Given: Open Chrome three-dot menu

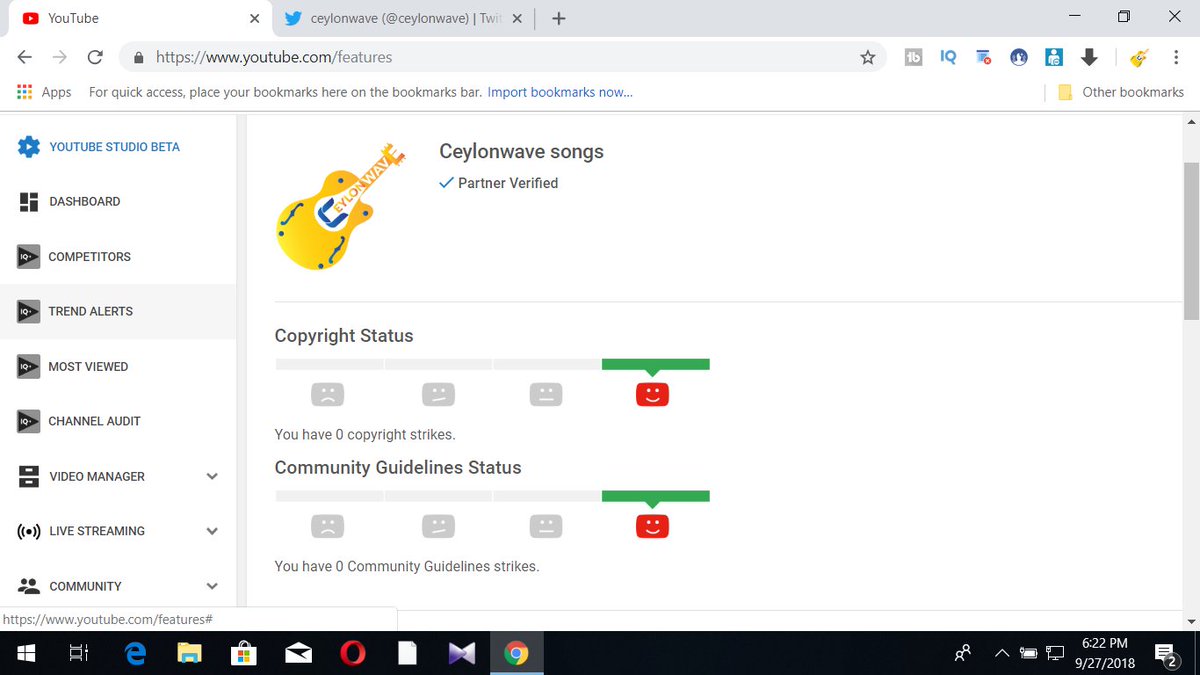Looking at the screenshot, I should (1175, 57).
